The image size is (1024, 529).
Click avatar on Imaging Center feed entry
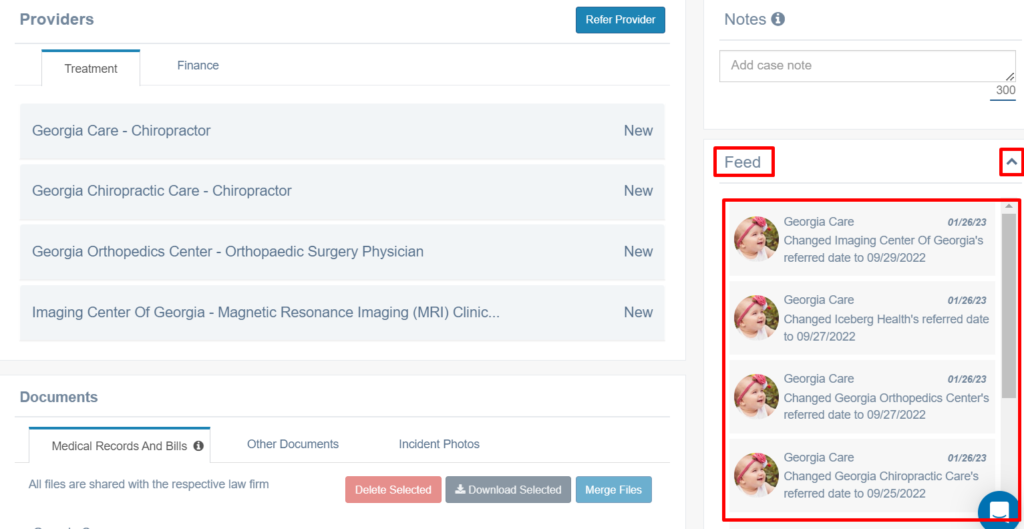(x=756, y=239)
